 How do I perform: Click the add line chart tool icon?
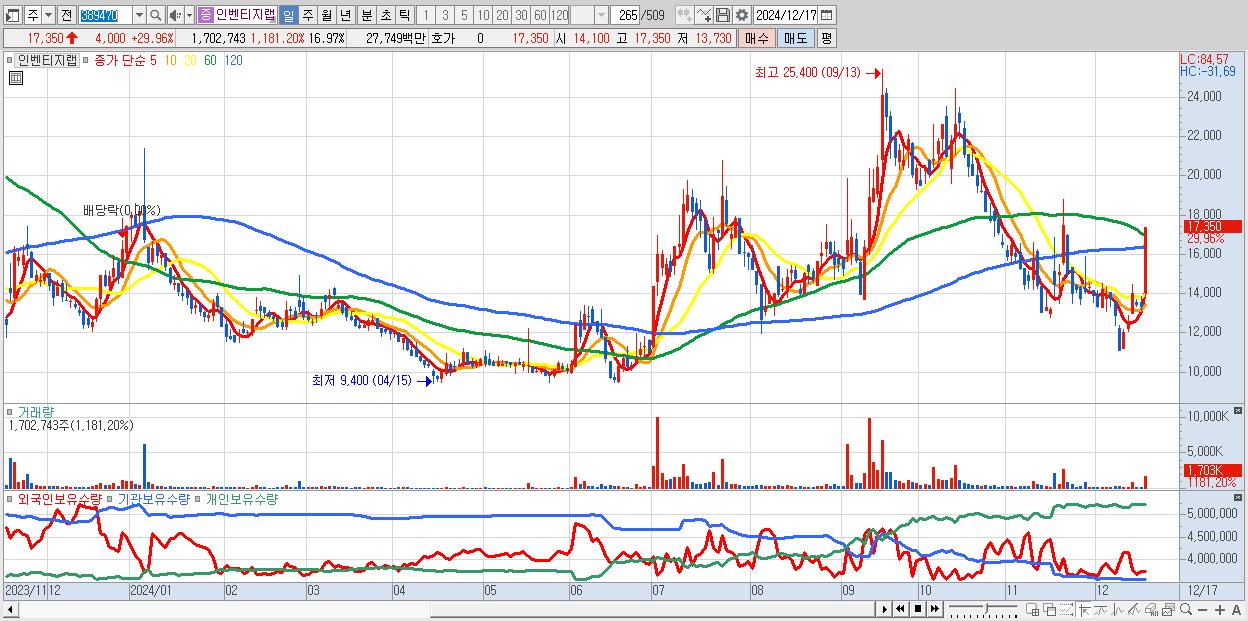coord(704,15)
